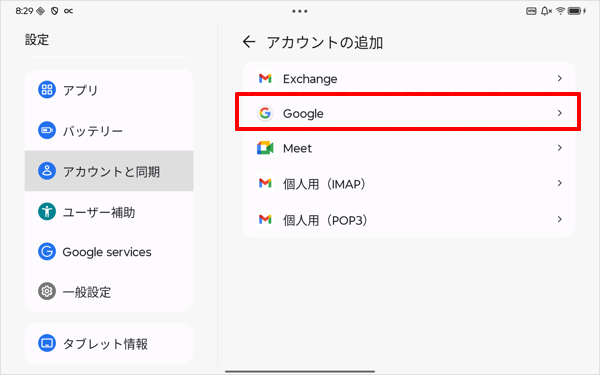Screen dimensions: 600x375
Task: Tap the バッテリー battery icon
Action: pos(47,130)
